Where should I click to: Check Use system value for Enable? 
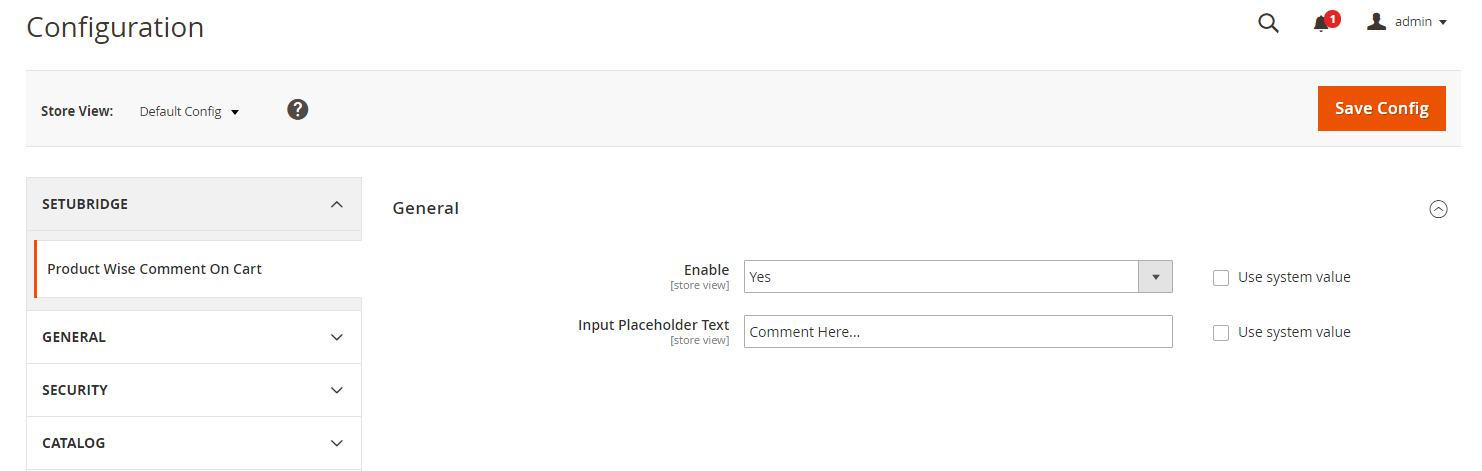click(x=1221, y=278)
